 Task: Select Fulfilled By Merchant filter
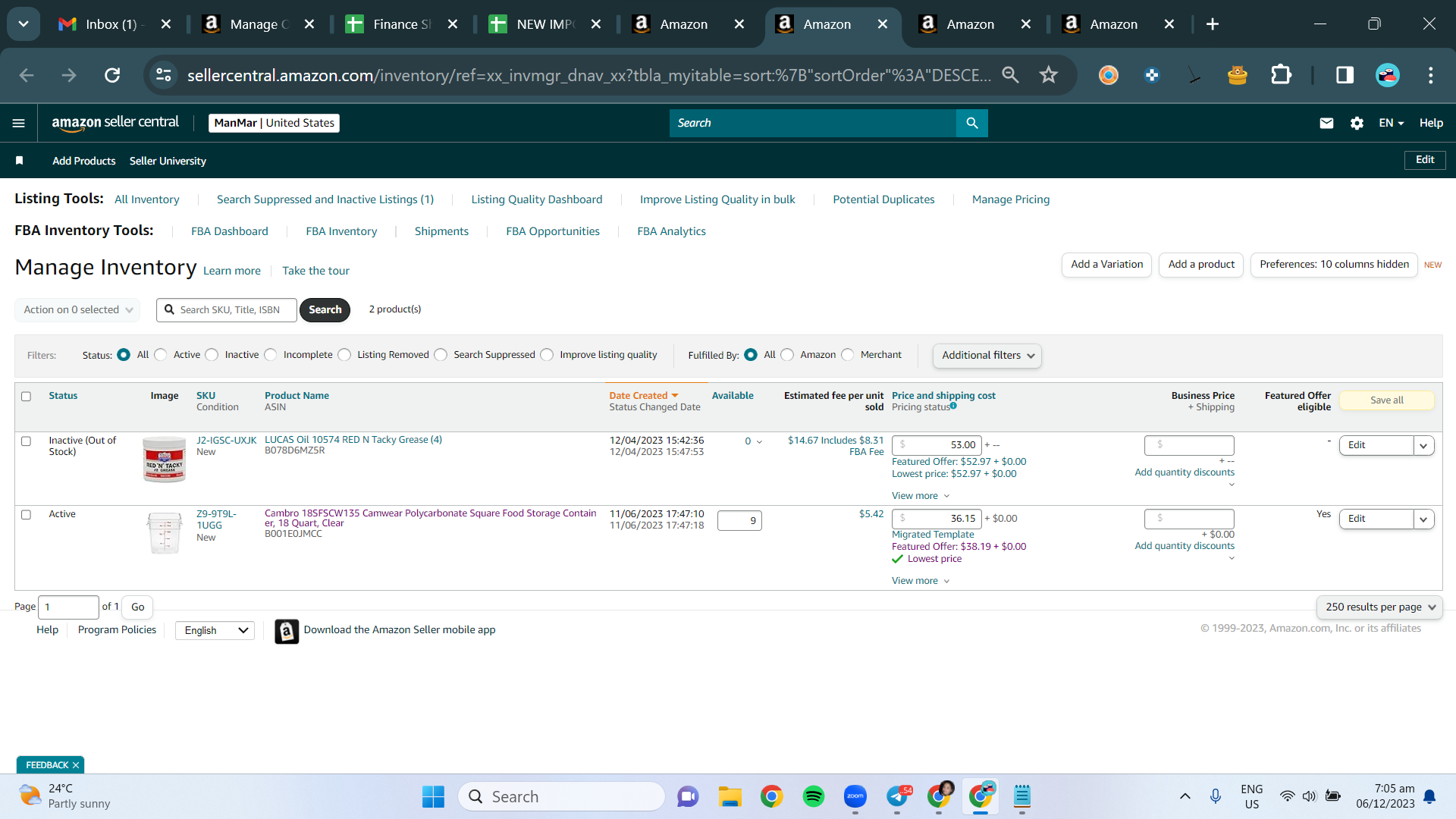coord(848,355)
